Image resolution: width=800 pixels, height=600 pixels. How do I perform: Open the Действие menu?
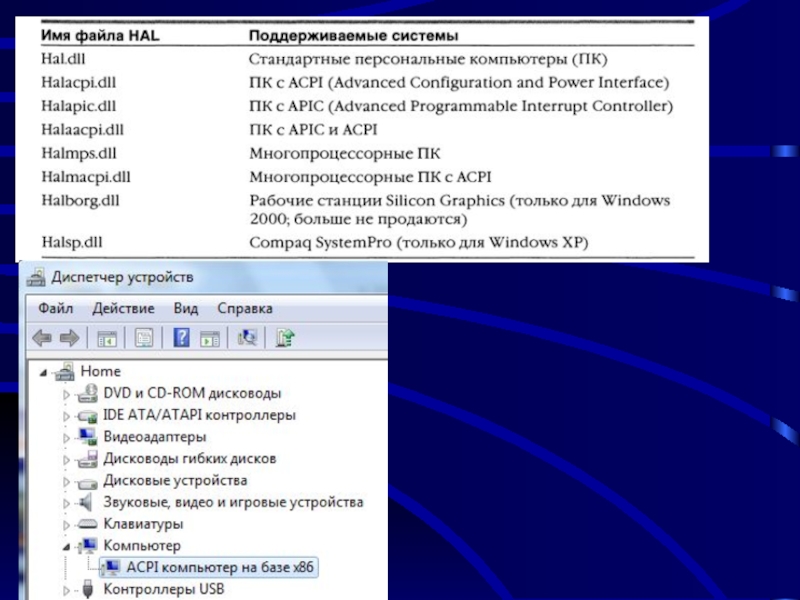click(x=123, y=308)
